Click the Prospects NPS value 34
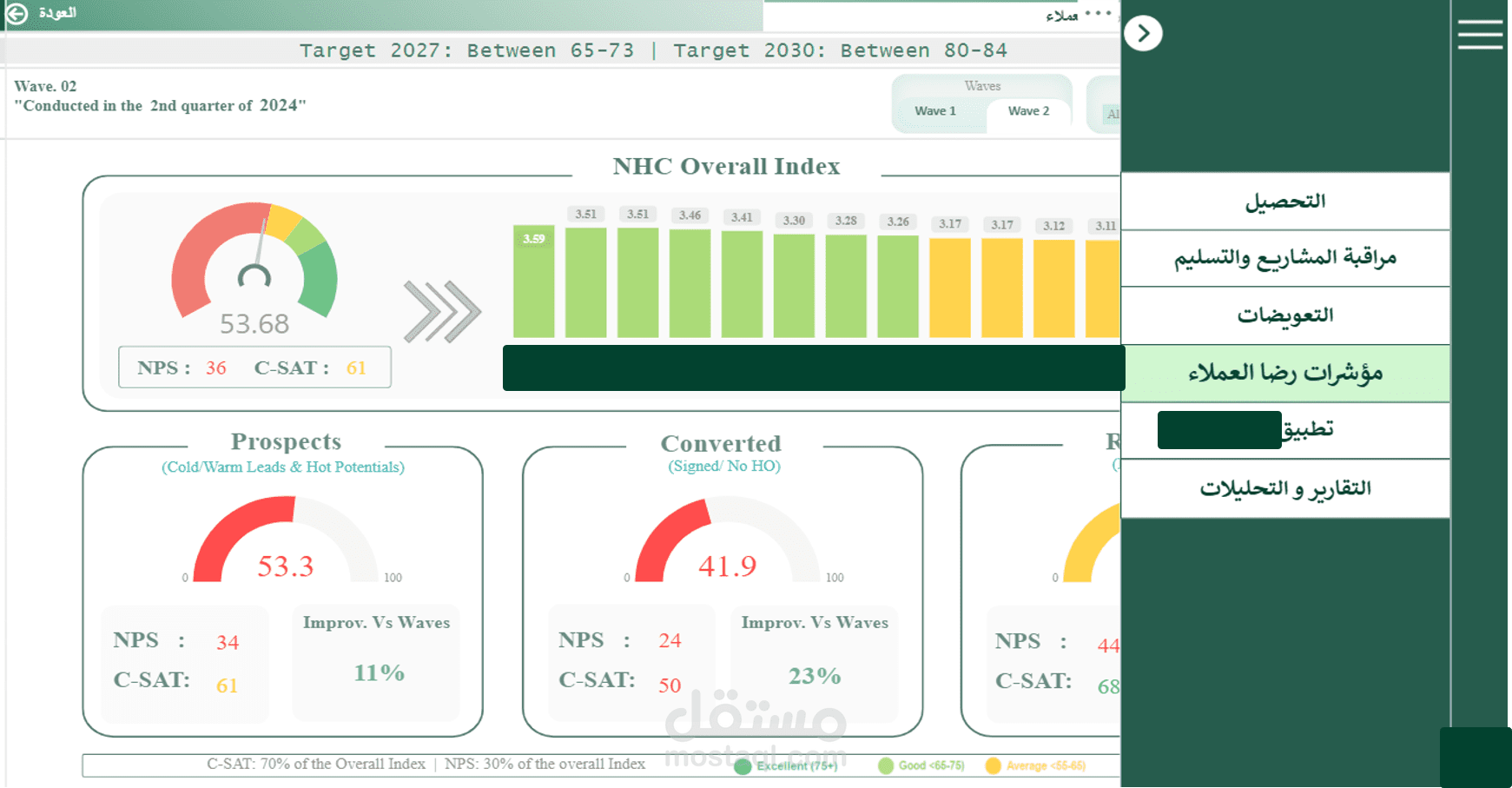Screen dimensions: 1512x788 228,642
